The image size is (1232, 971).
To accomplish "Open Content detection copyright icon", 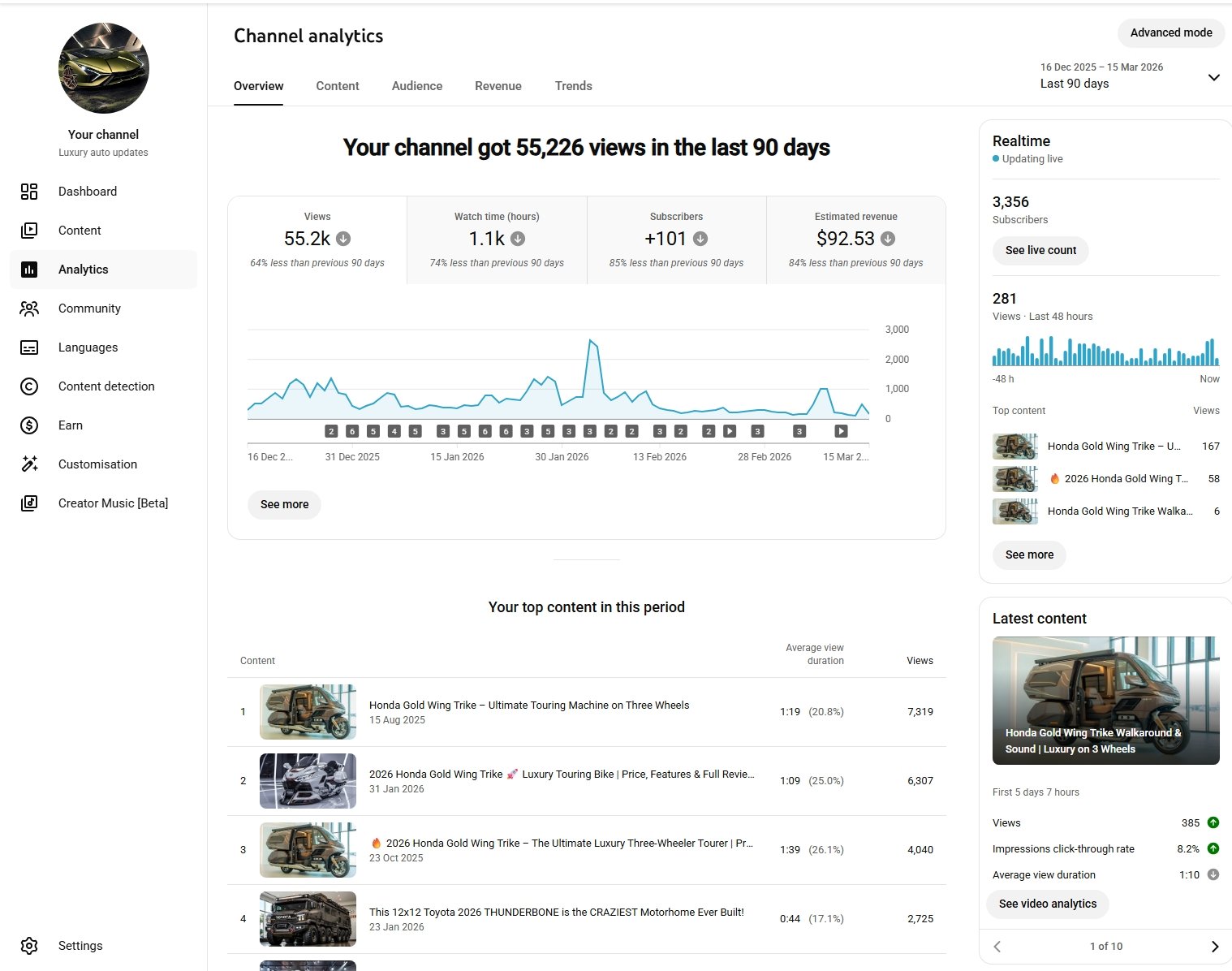I will (x=29, y=386).
